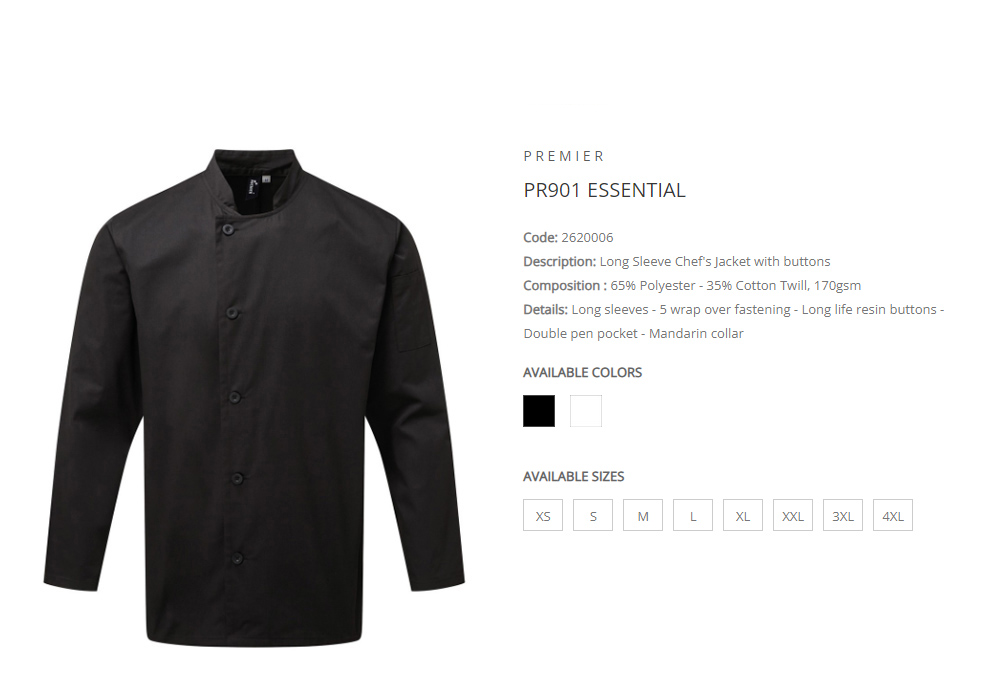991x686 pixels.
Task: Select size XXL
Action: (793, 515)
